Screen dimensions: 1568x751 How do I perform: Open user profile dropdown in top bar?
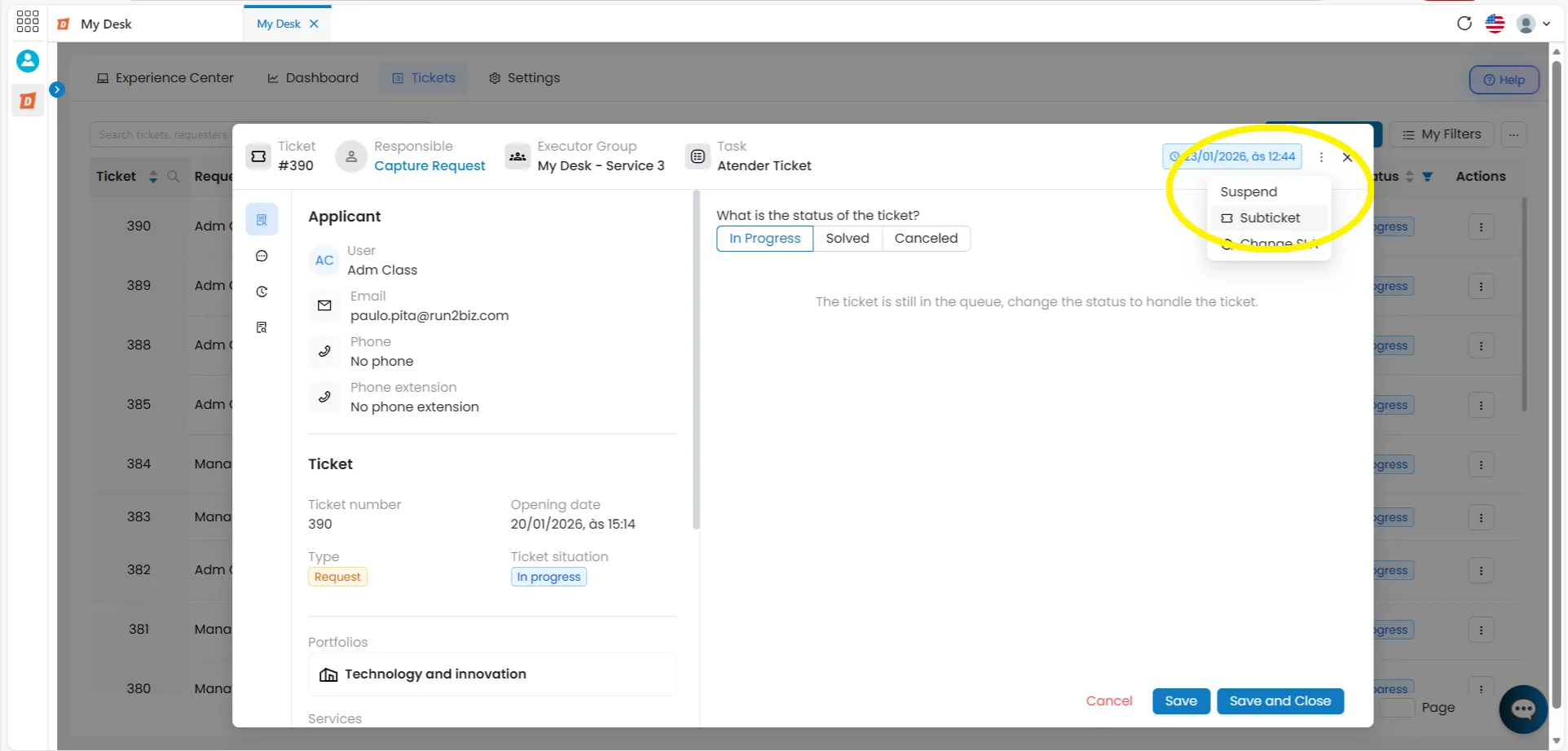[1533, 24]
